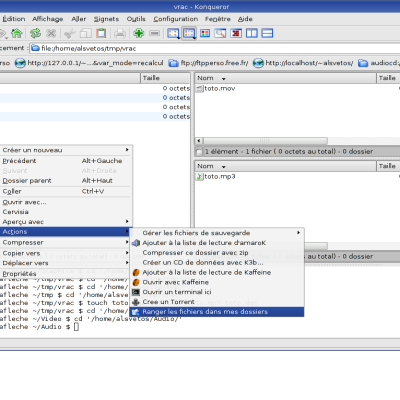Select Coller in the context menu
The image size is (400, 400).
coord(66,192)
